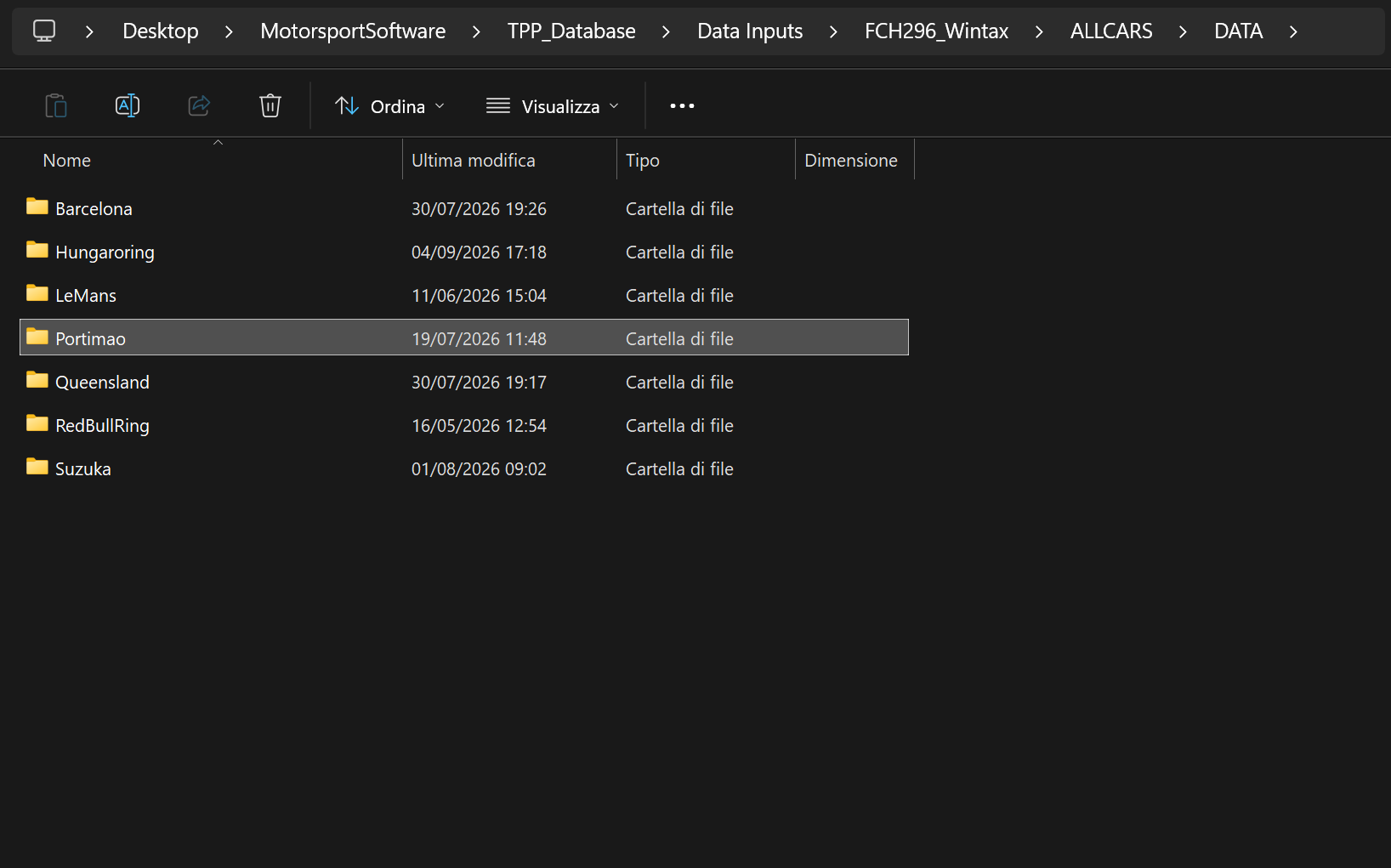Navigate to TPP_Database in breadcrumb

[x=571, y=31]
